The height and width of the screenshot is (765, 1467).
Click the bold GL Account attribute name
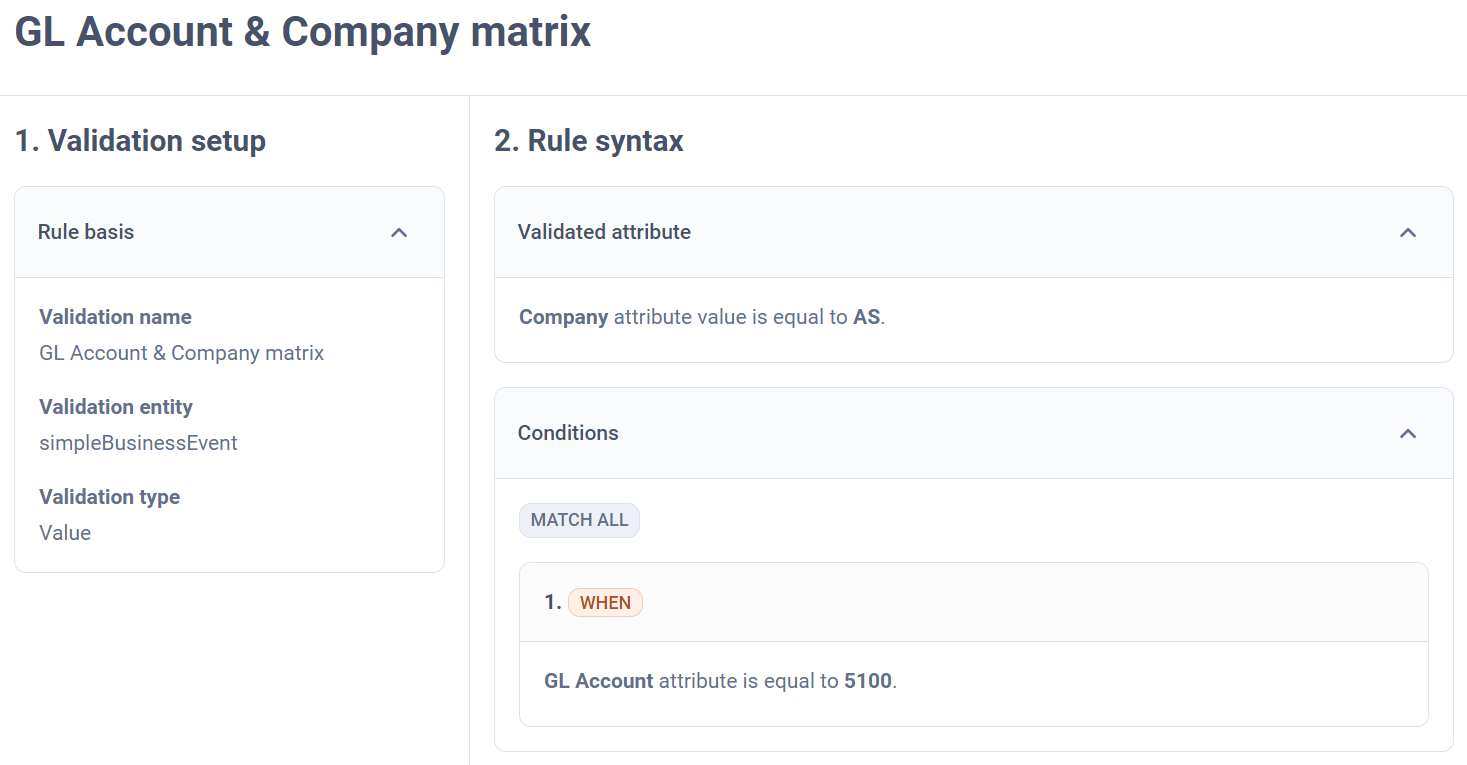point(598,681)
